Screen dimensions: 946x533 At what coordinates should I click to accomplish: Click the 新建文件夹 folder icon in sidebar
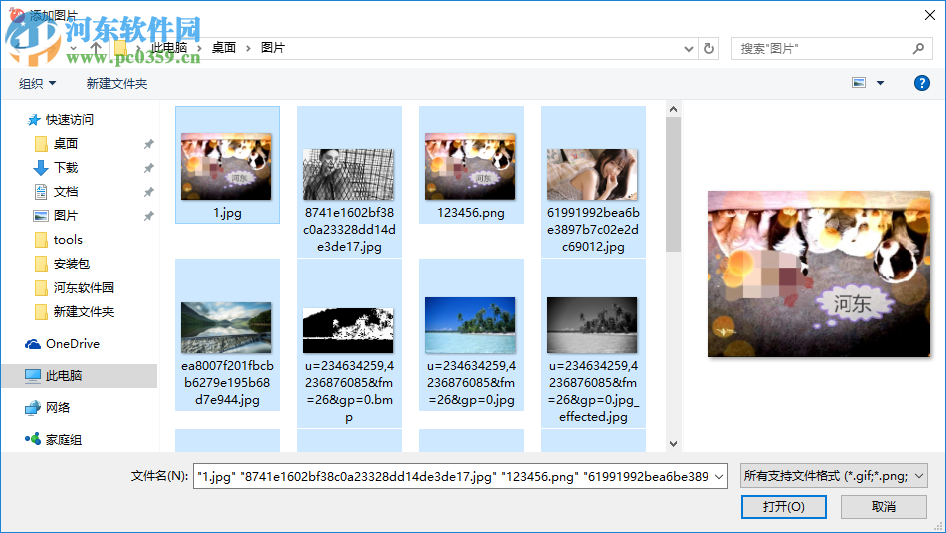pos(41,311)
